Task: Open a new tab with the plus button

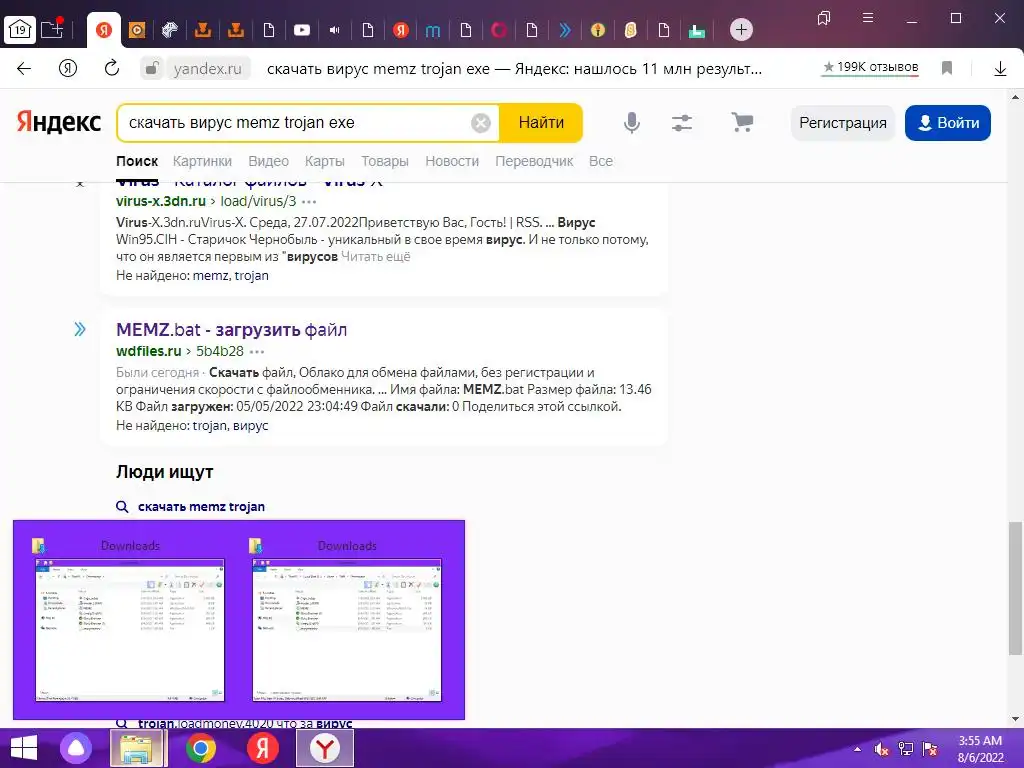Action: pos(741,29)
